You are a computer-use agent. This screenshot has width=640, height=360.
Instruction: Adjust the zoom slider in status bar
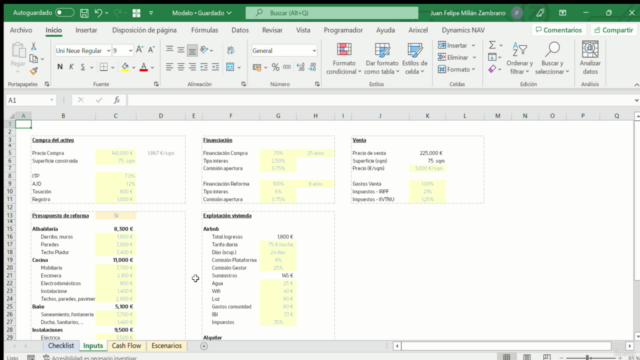tap(588, 358)
